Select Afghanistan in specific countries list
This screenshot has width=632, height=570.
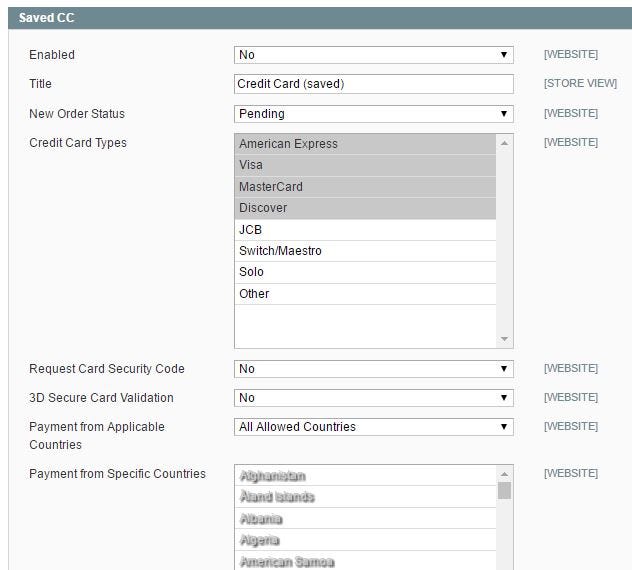(x=365, y=476)
